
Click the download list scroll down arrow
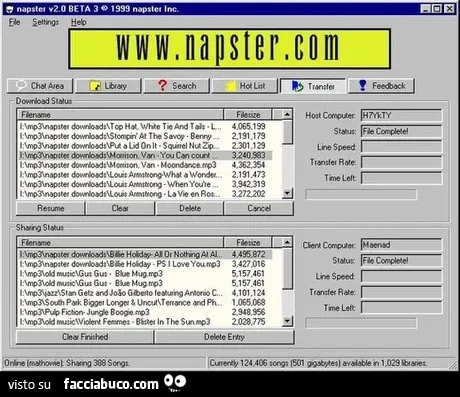coord(287,193)
